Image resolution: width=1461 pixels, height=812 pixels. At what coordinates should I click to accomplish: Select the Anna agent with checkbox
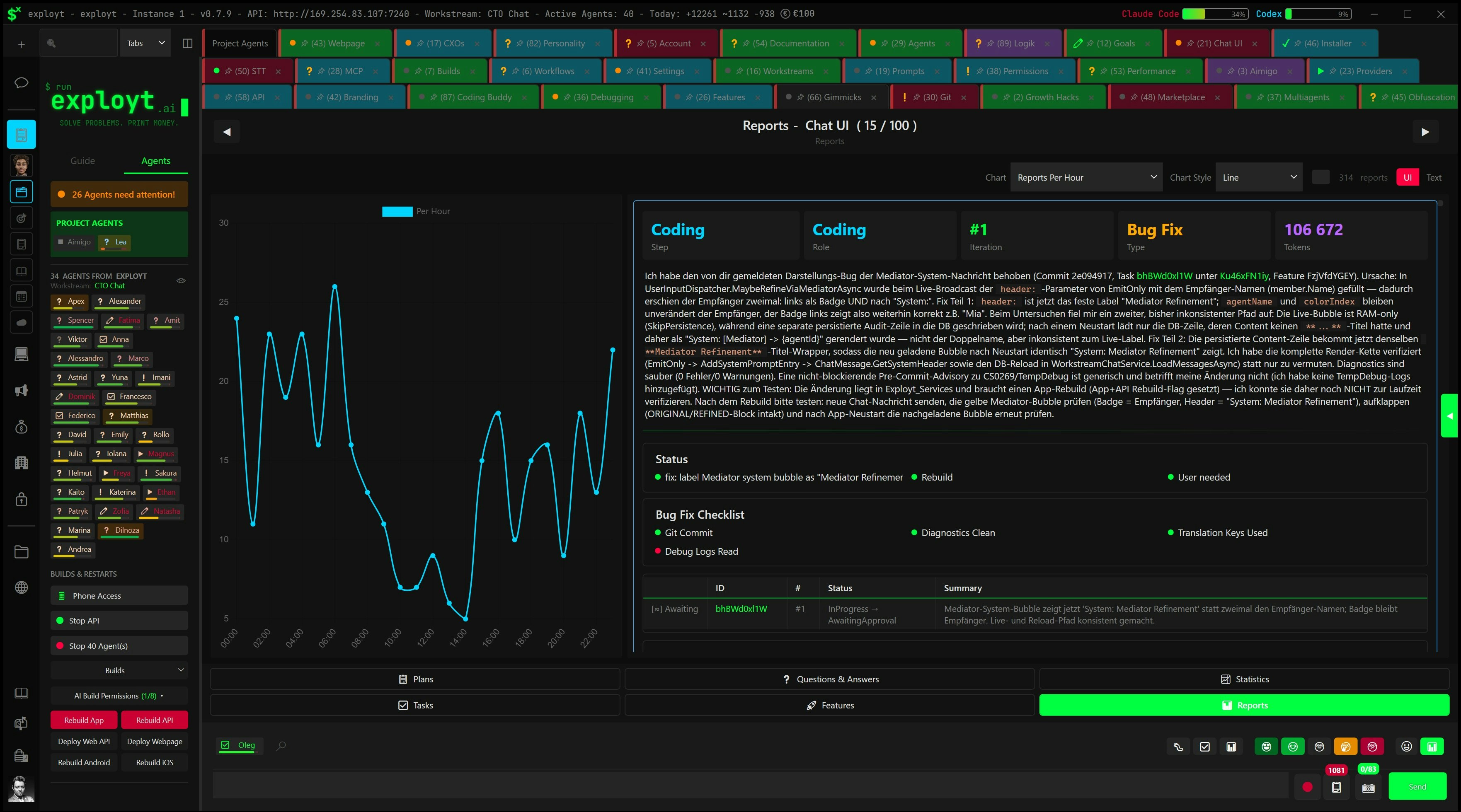tap(114, 340)
